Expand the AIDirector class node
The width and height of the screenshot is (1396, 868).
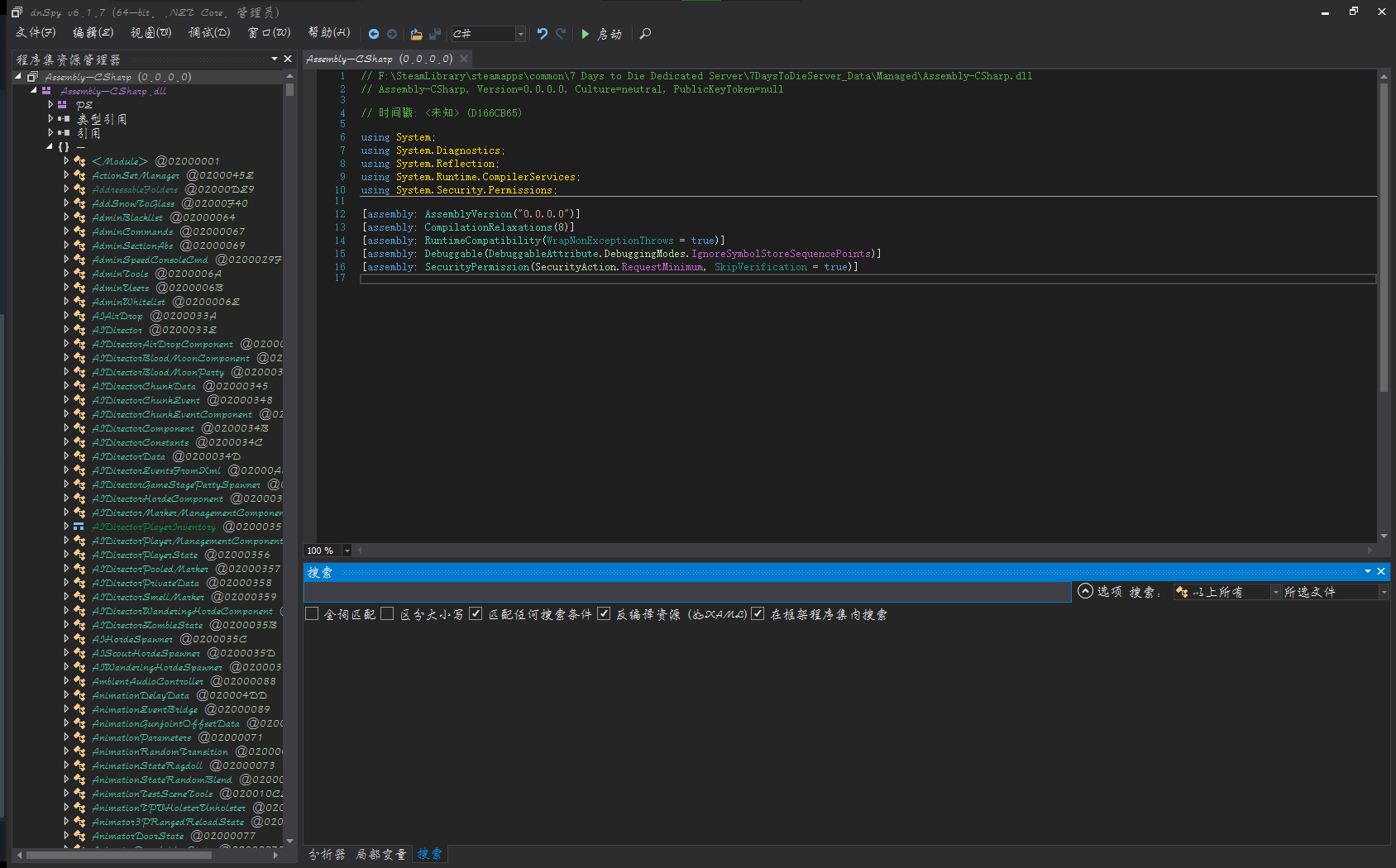pyautogui.click(x=66, y=330)
